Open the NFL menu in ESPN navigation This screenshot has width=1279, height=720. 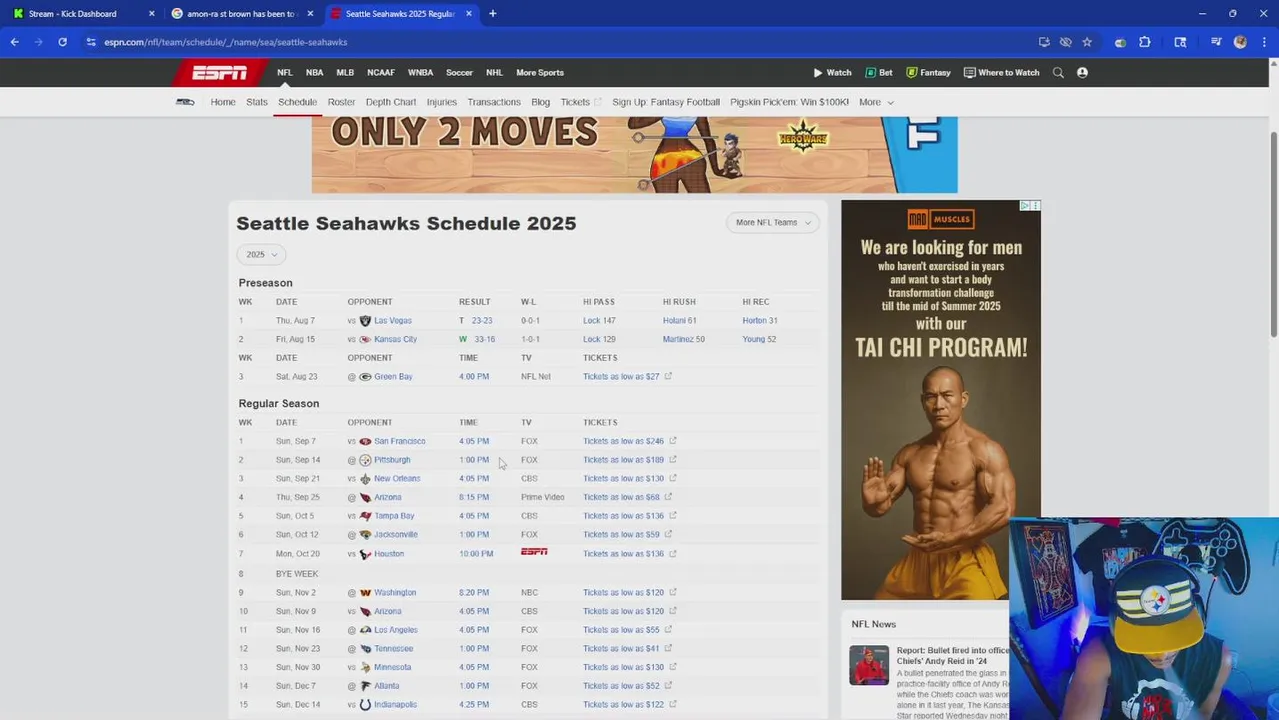285,72
